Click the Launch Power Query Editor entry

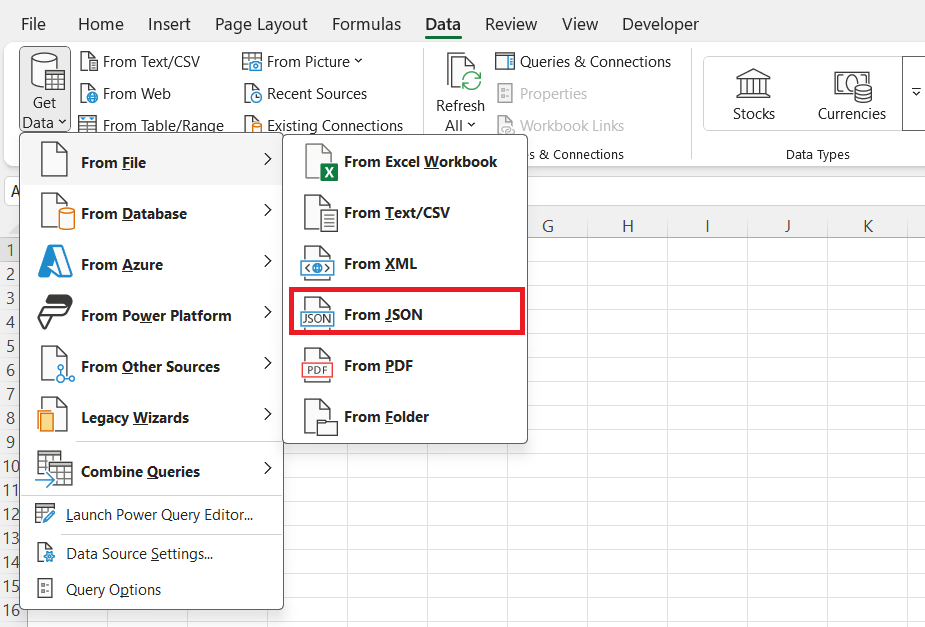[x=152, y=515]
